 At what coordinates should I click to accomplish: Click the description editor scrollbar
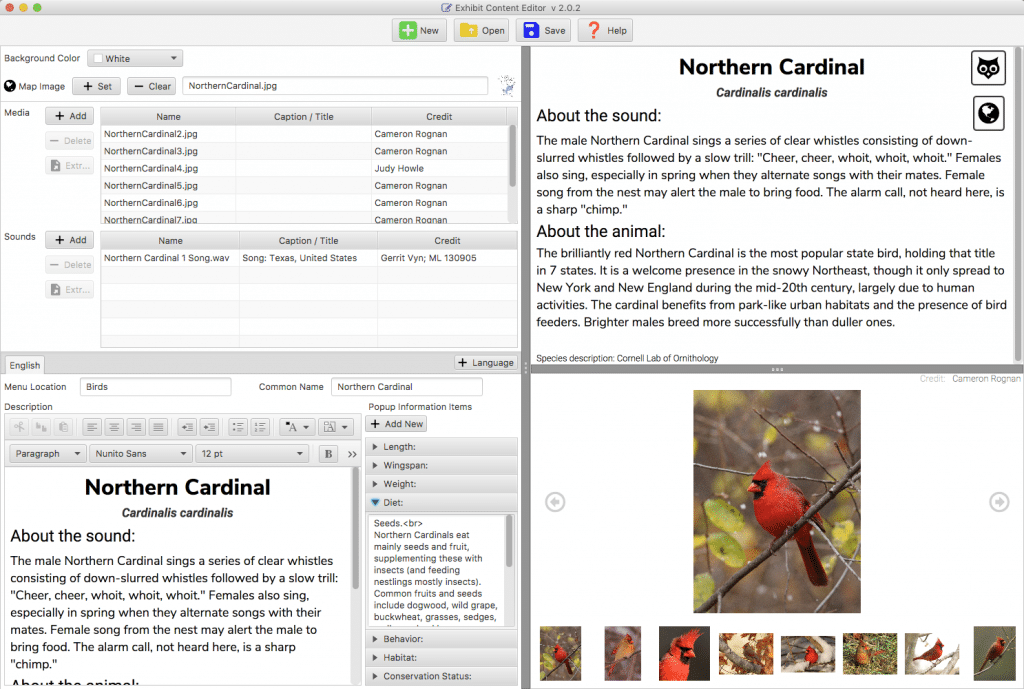coord(356,529)
